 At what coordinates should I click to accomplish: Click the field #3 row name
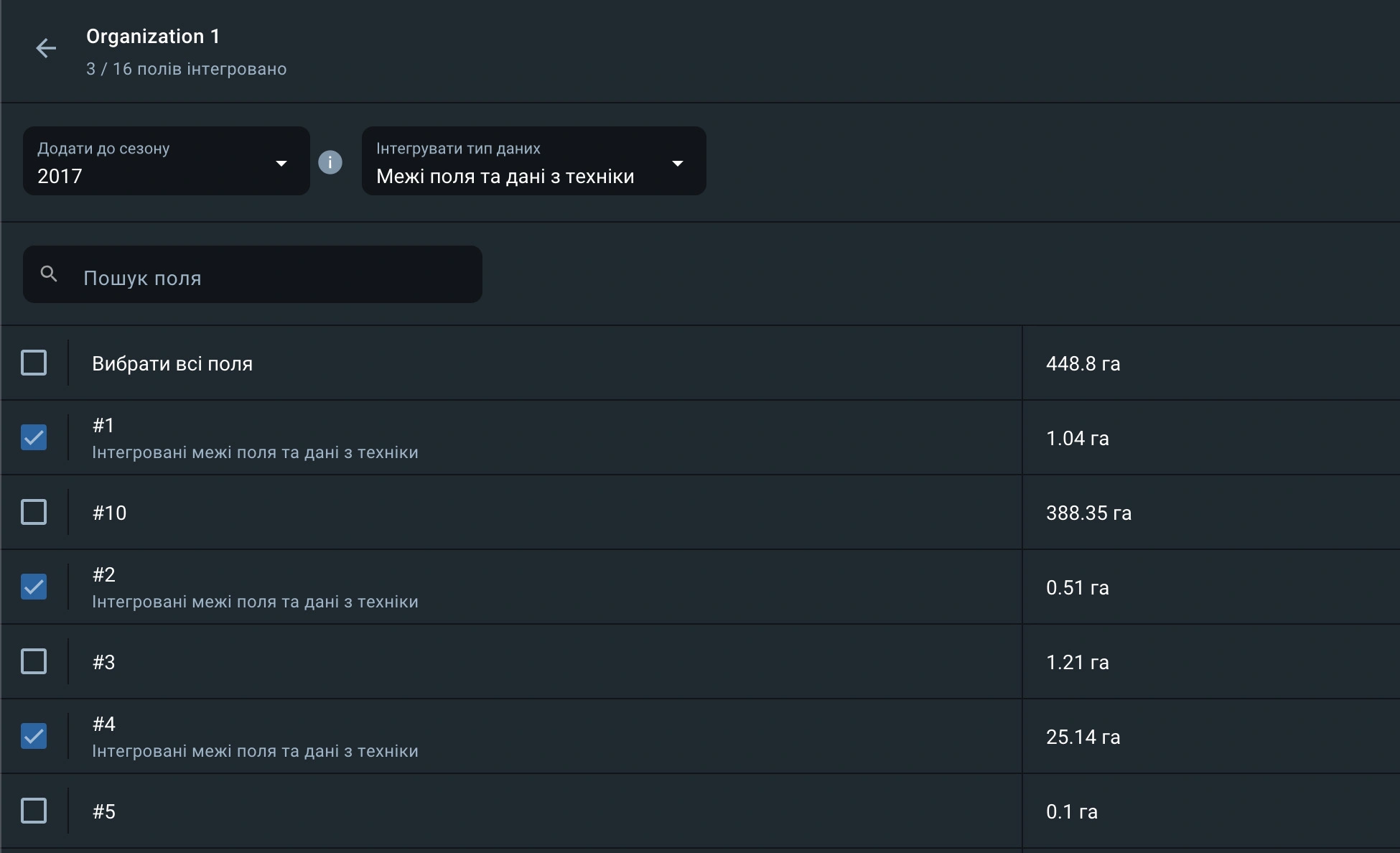(x=103, y=662)
